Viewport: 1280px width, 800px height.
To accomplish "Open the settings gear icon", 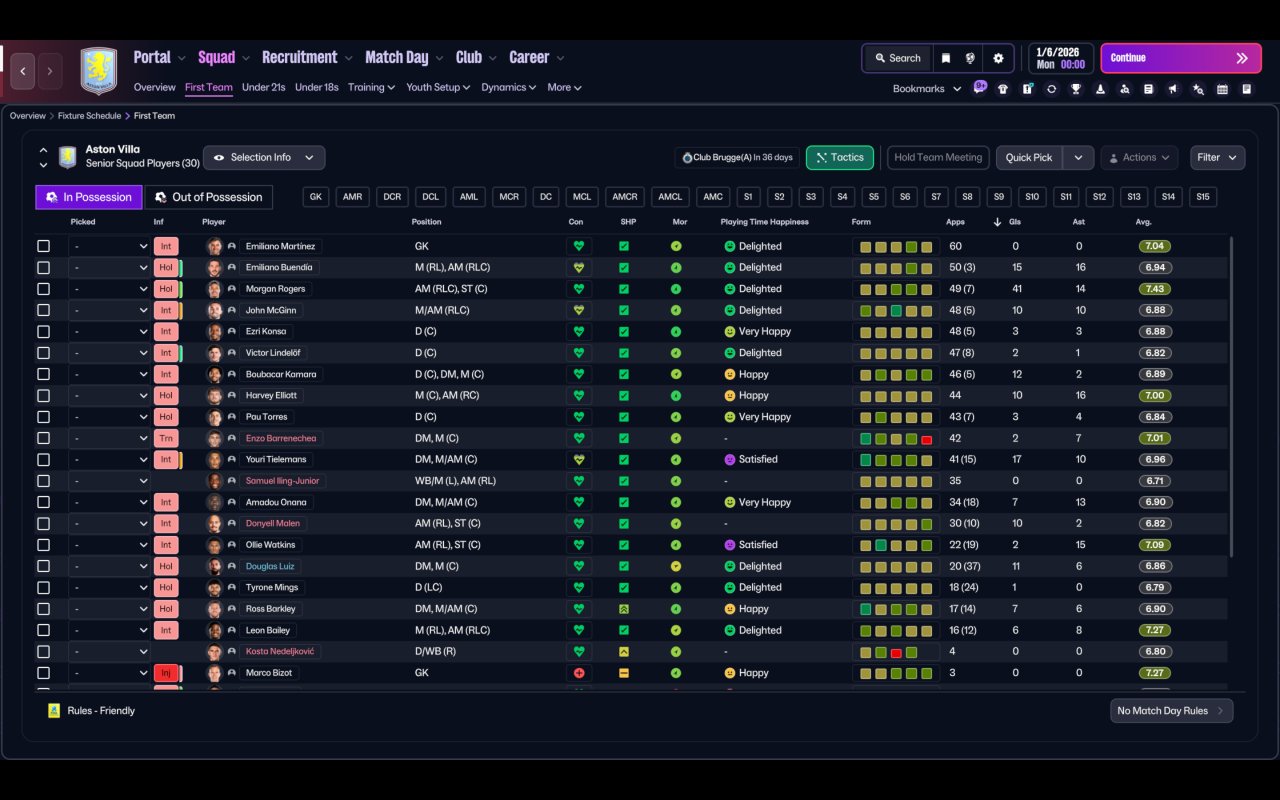I will [x=998, y=58].
